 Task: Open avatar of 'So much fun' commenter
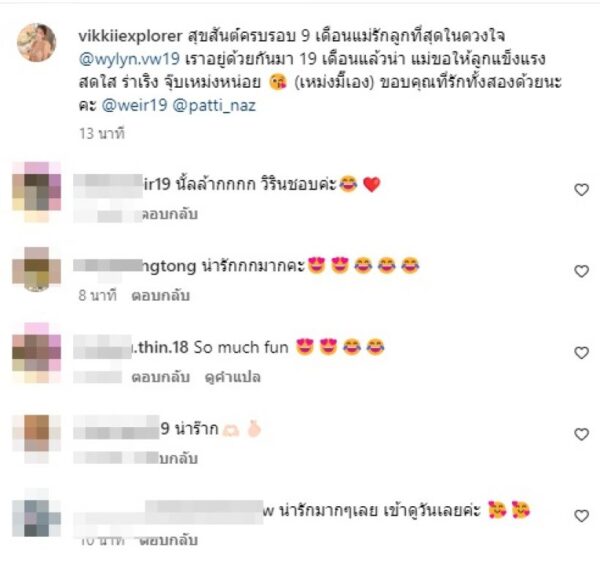coord(37,353)
